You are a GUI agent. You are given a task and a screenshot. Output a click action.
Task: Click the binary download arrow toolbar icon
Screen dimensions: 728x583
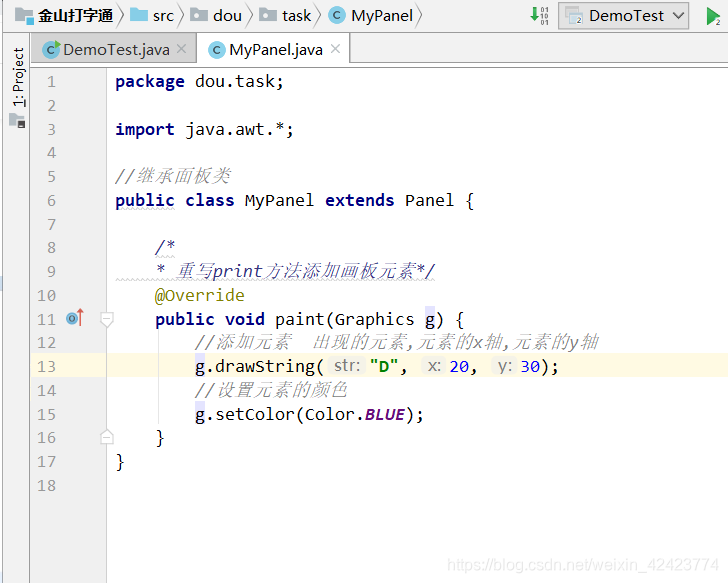(540, 15)
